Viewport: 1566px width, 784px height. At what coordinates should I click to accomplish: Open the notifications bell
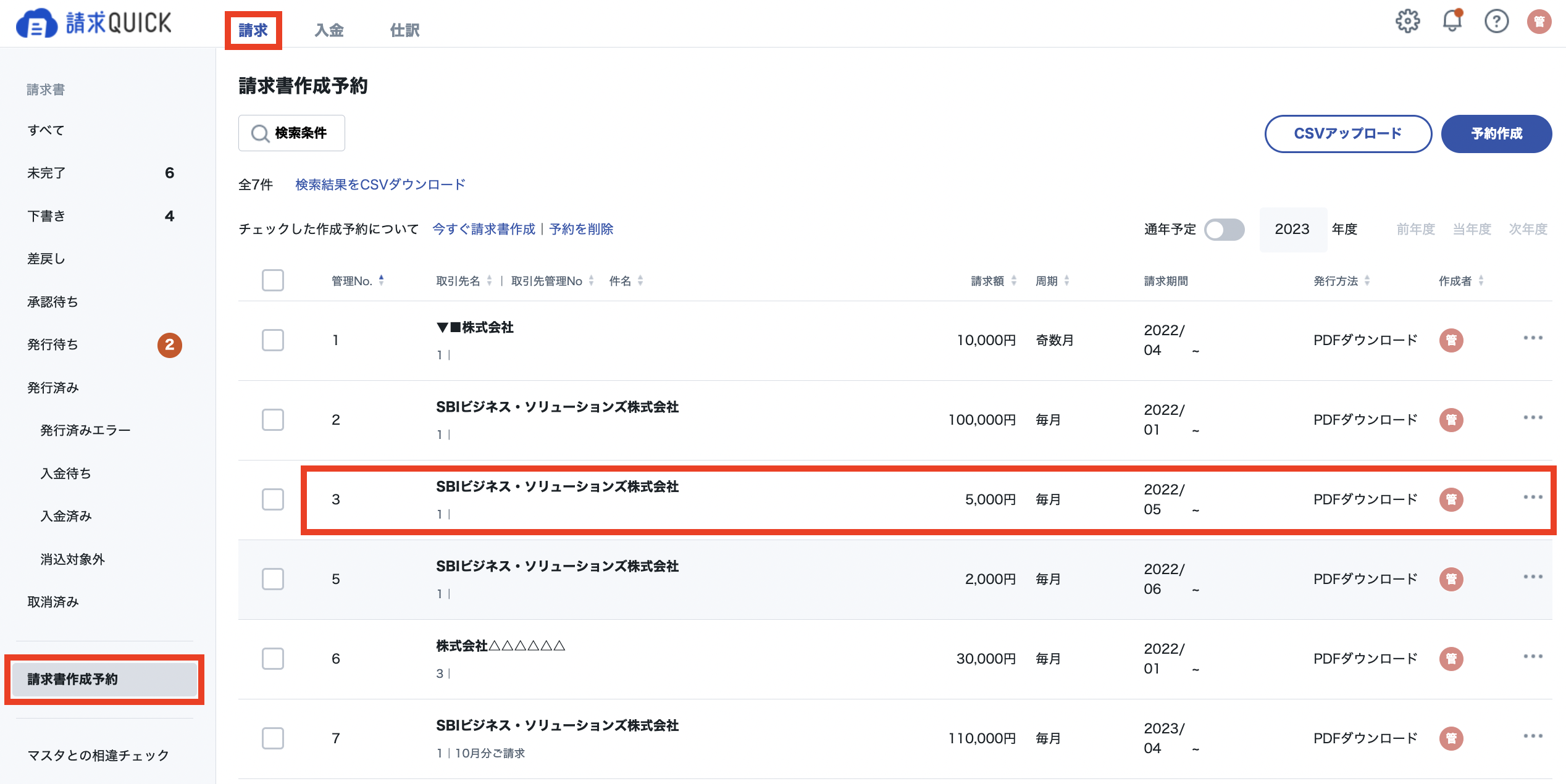[x=1452, y=22]
